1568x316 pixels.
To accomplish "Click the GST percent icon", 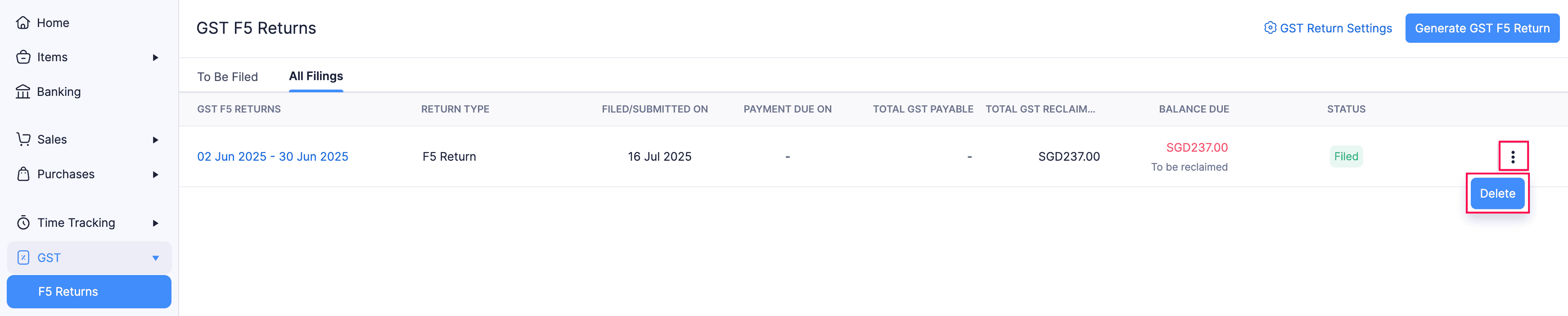I will tap(23, 257).
